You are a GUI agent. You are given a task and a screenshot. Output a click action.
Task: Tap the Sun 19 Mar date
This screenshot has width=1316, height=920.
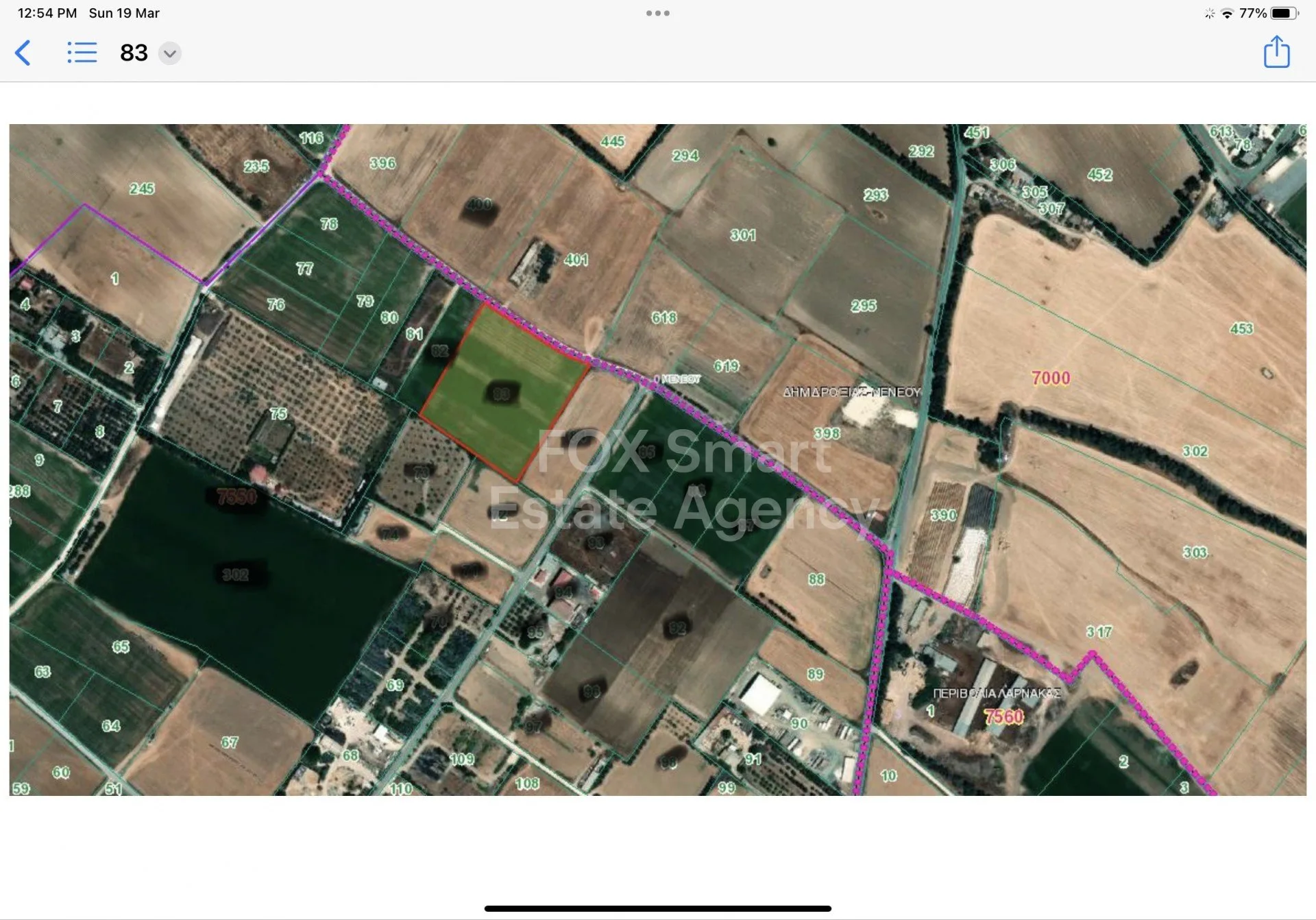click(124, 13)
